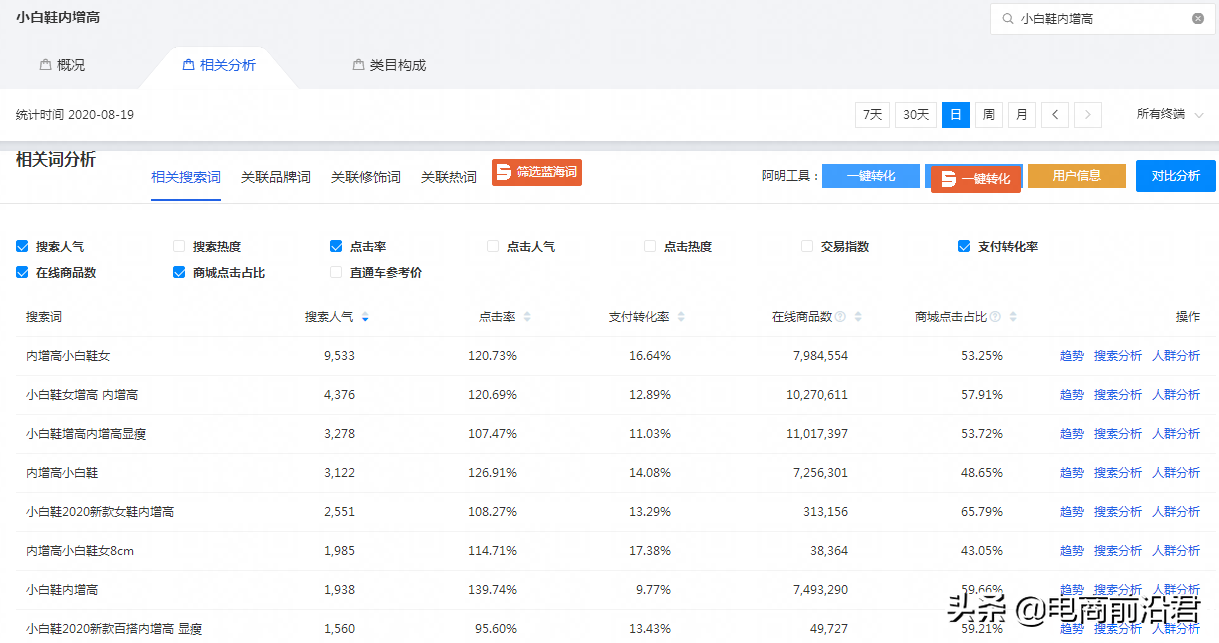The height and width of the screenshot is (643, 1219).
Task: Disable the 搜索人气 checkbox
Action: (21, 245)
